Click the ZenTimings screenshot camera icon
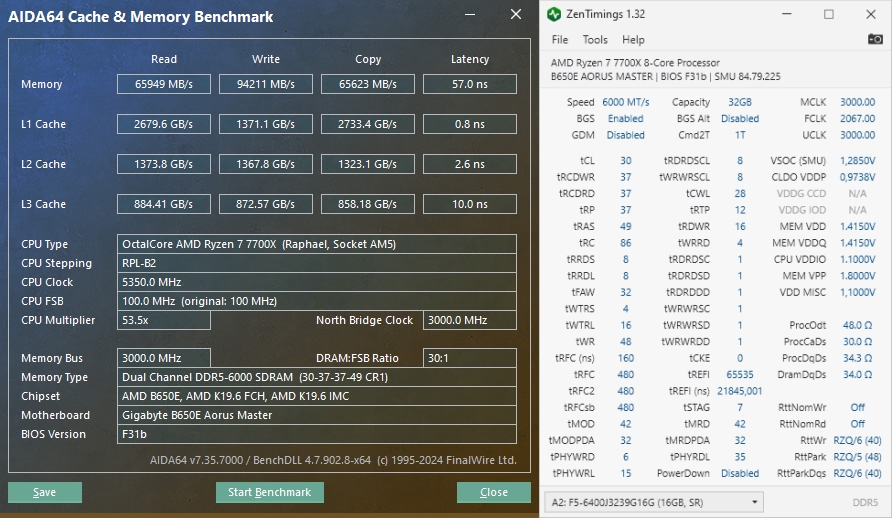 tap(875, 39)
